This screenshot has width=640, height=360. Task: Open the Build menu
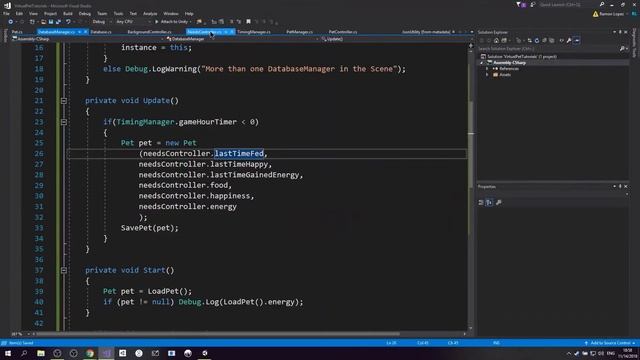(x=68, y=13)
